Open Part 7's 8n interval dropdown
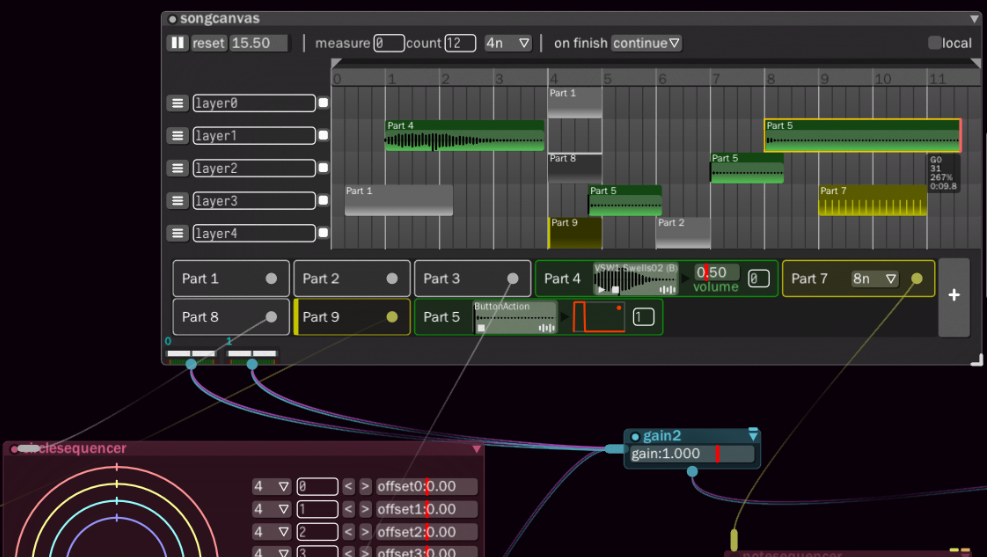This screenshot has width=987, height=557. click(x=874, y=278)
